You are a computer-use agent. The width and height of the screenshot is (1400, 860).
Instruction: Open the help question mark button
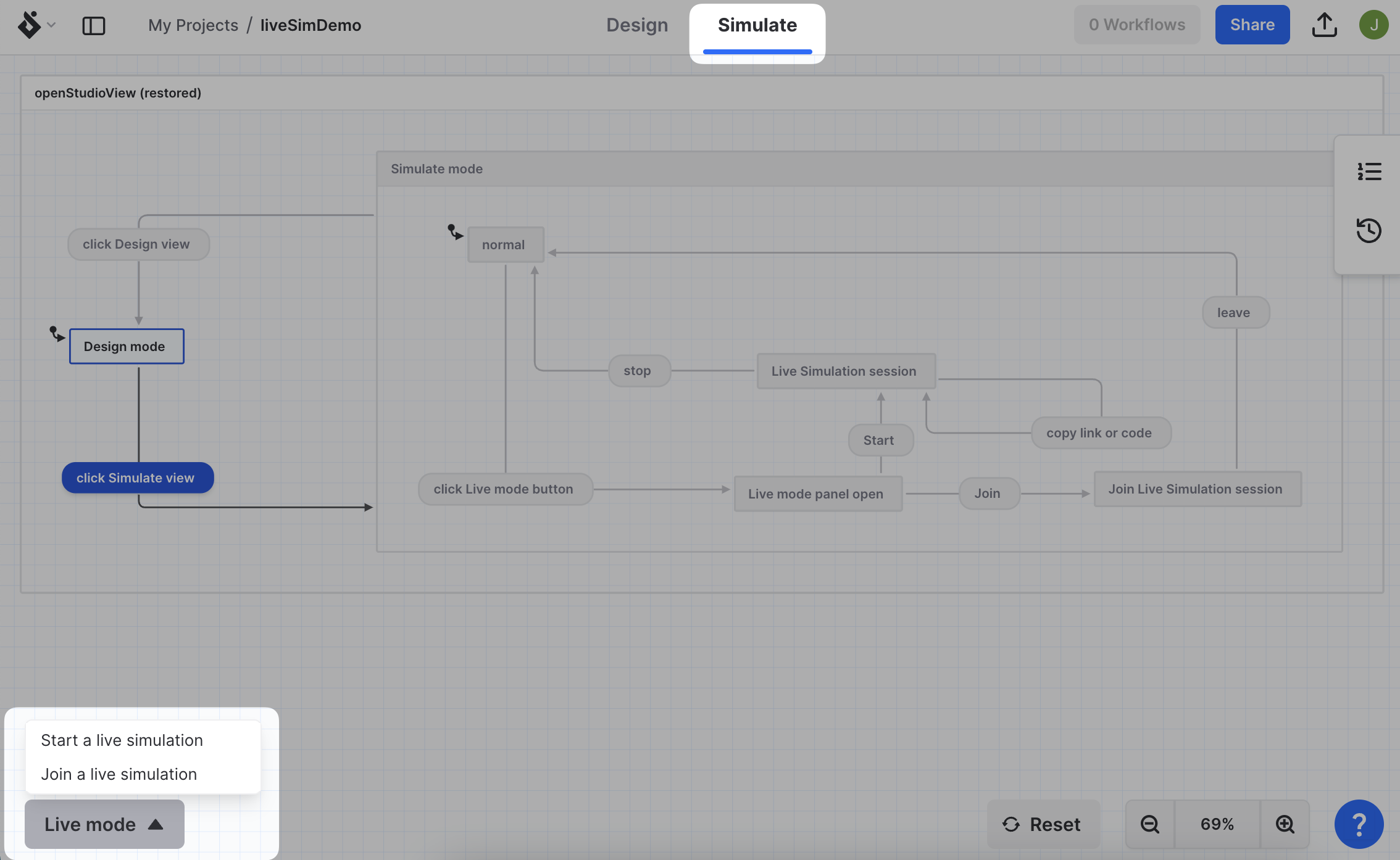click(1359, 824)
